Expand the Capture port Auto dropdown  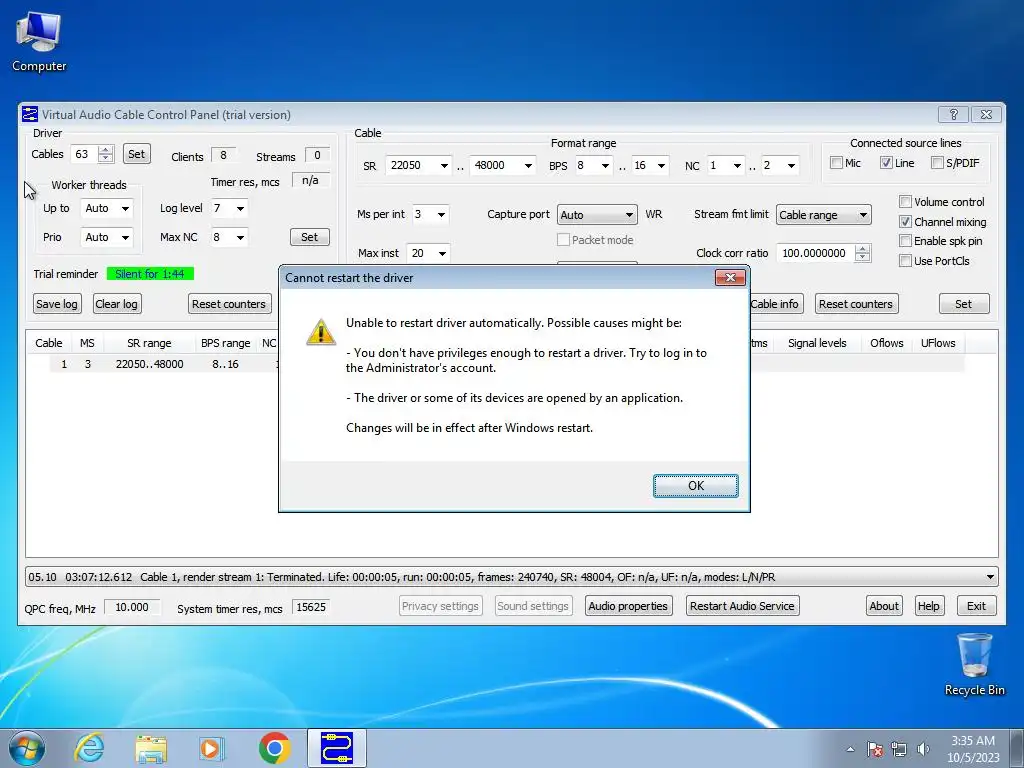[597, 215]
